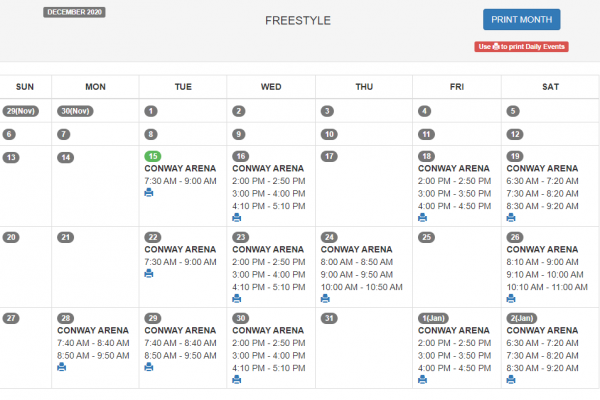Click the print icon for December 30
The height and width of the screenshot is (400, 600).
pos(237,379)
